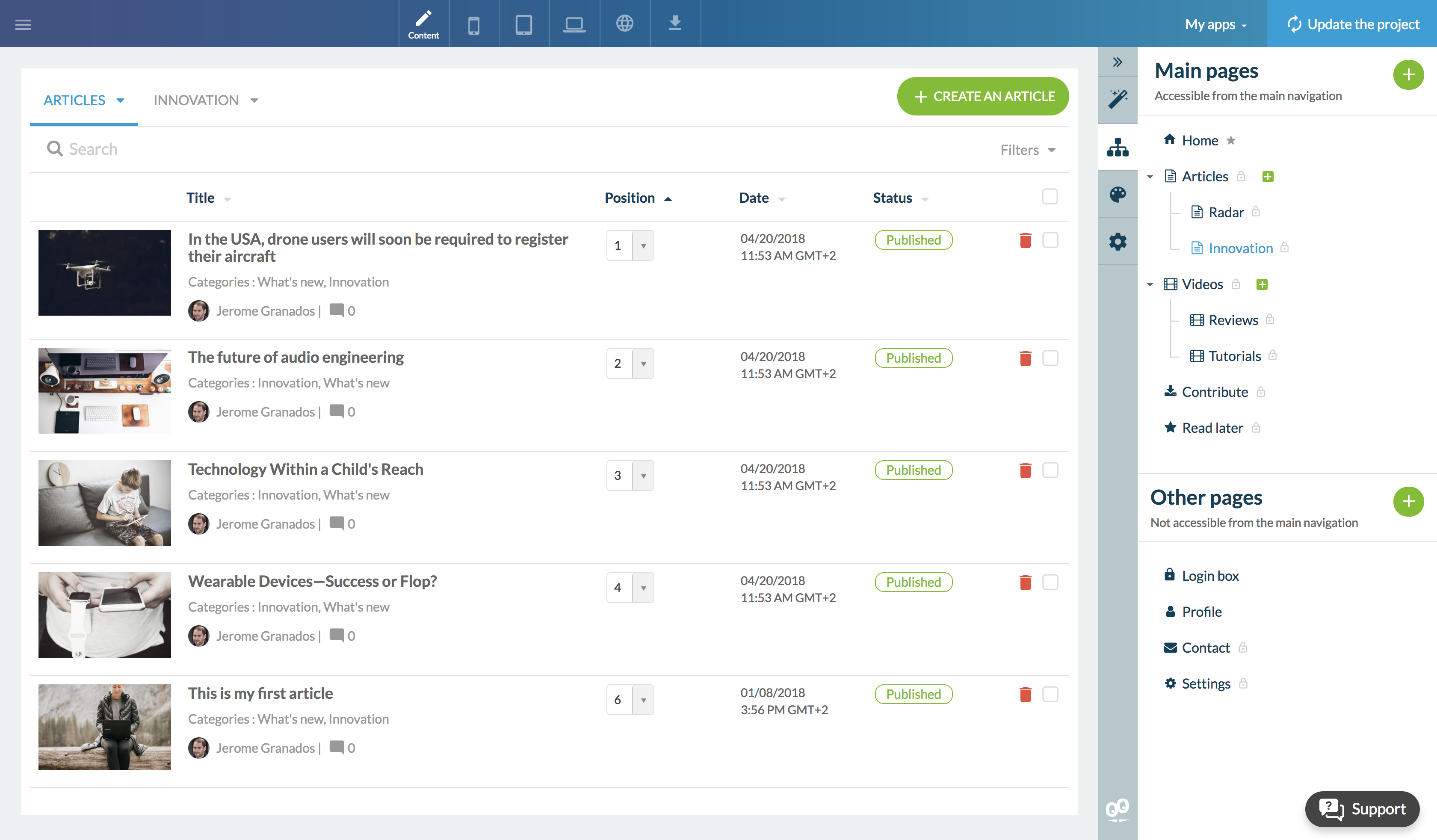Viewport: 1437px width, 840px height.
Task: Switch to the mobile phone preview
Action: 473,24
